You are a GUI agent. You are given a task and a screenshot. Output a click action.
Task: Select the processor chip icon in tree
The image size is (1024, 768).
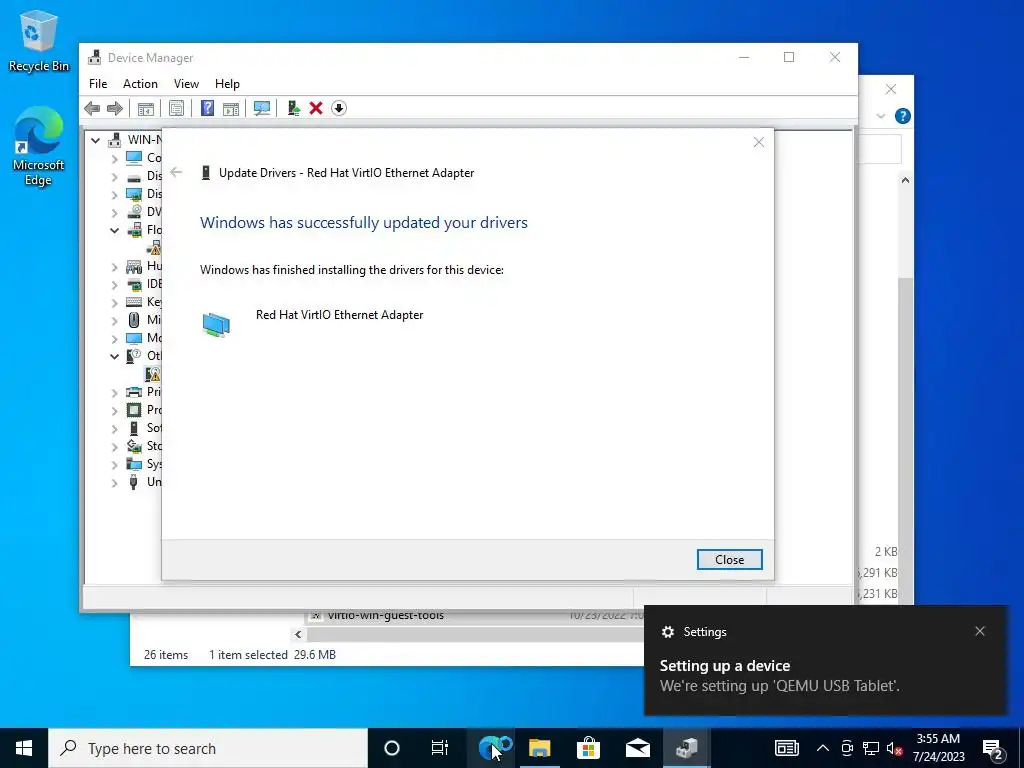pyautogui.click(x=134, y=410)
